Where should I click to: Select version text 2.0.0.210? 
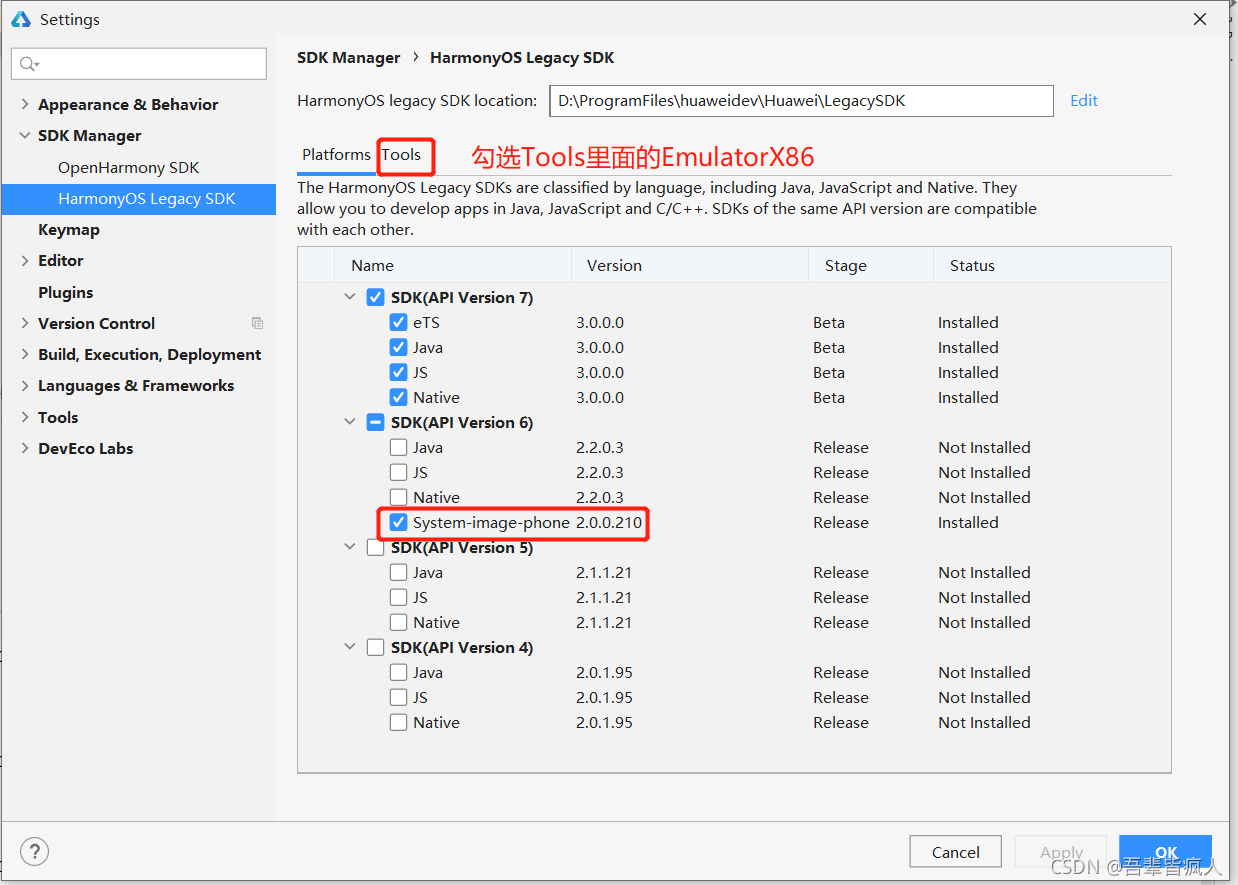point(609,522)
